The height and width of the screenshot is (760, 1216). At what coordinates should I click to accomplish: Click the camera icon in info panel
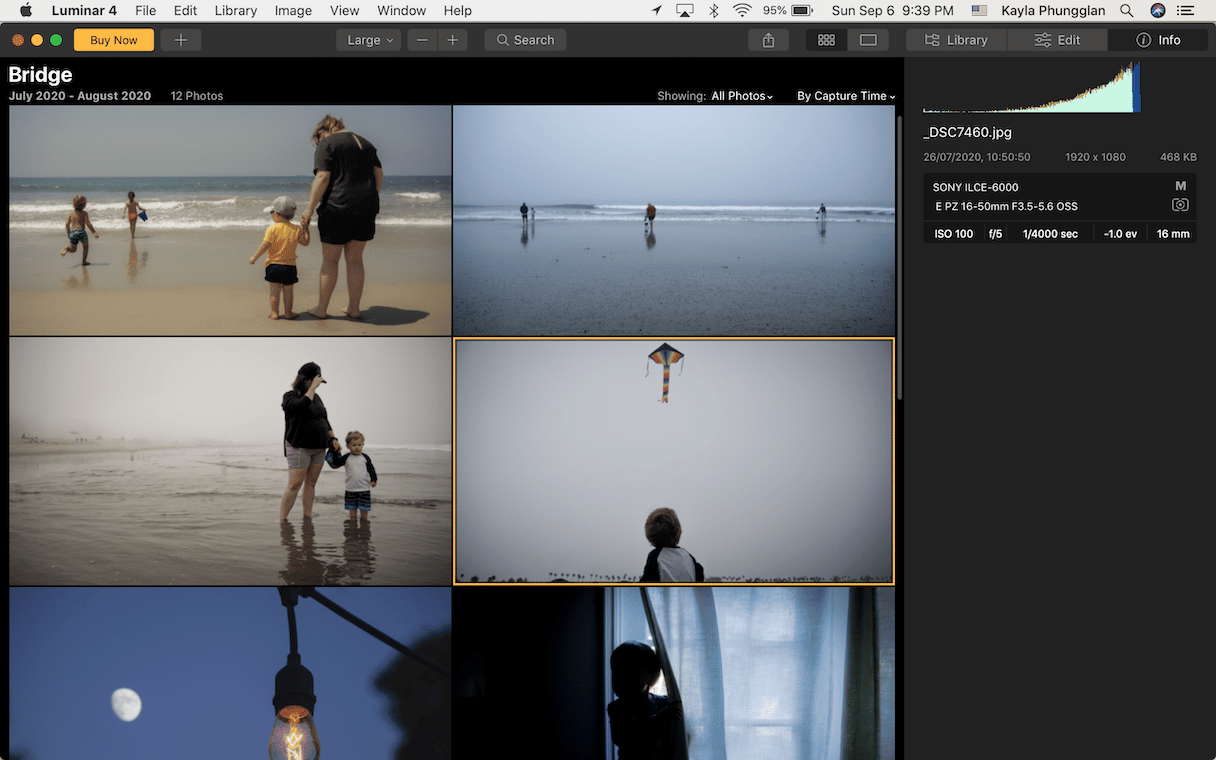coord(1180,205)
